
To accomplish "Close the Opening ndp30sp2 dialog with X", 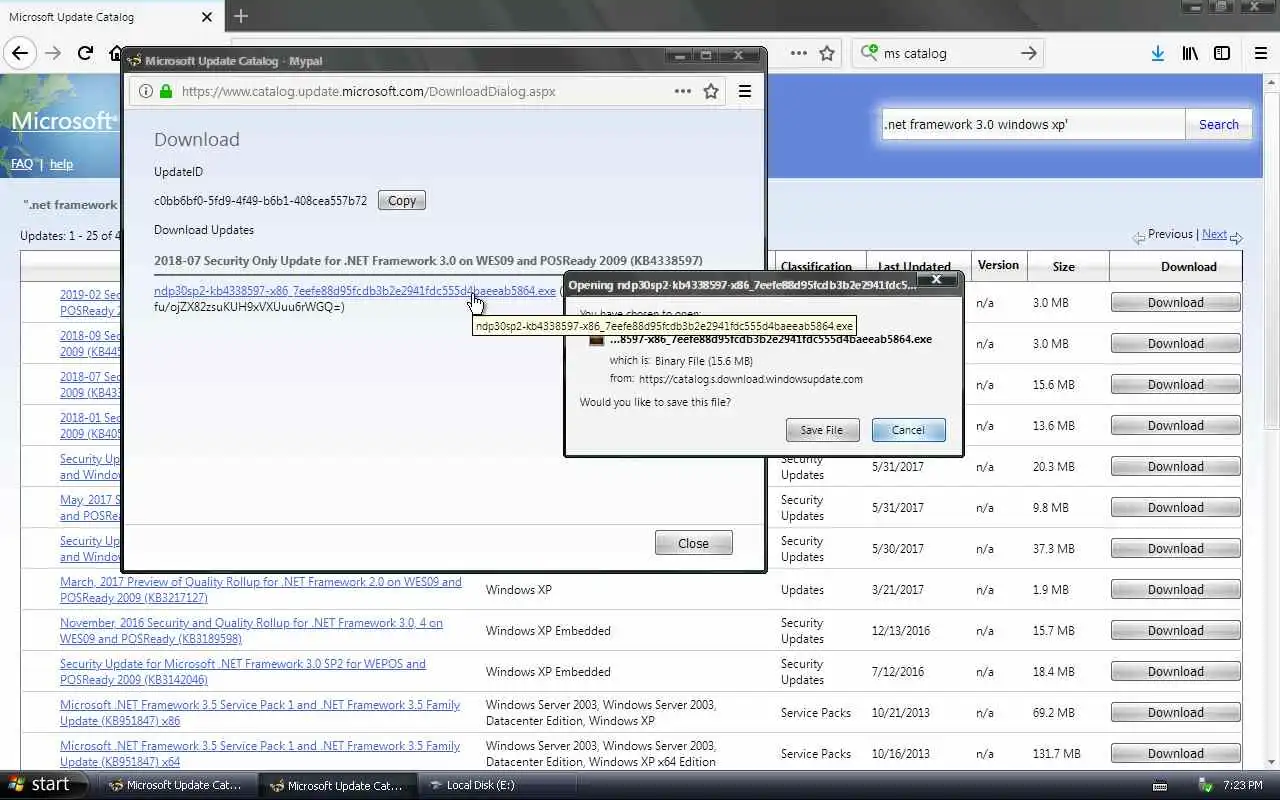I will coord(936,280).
